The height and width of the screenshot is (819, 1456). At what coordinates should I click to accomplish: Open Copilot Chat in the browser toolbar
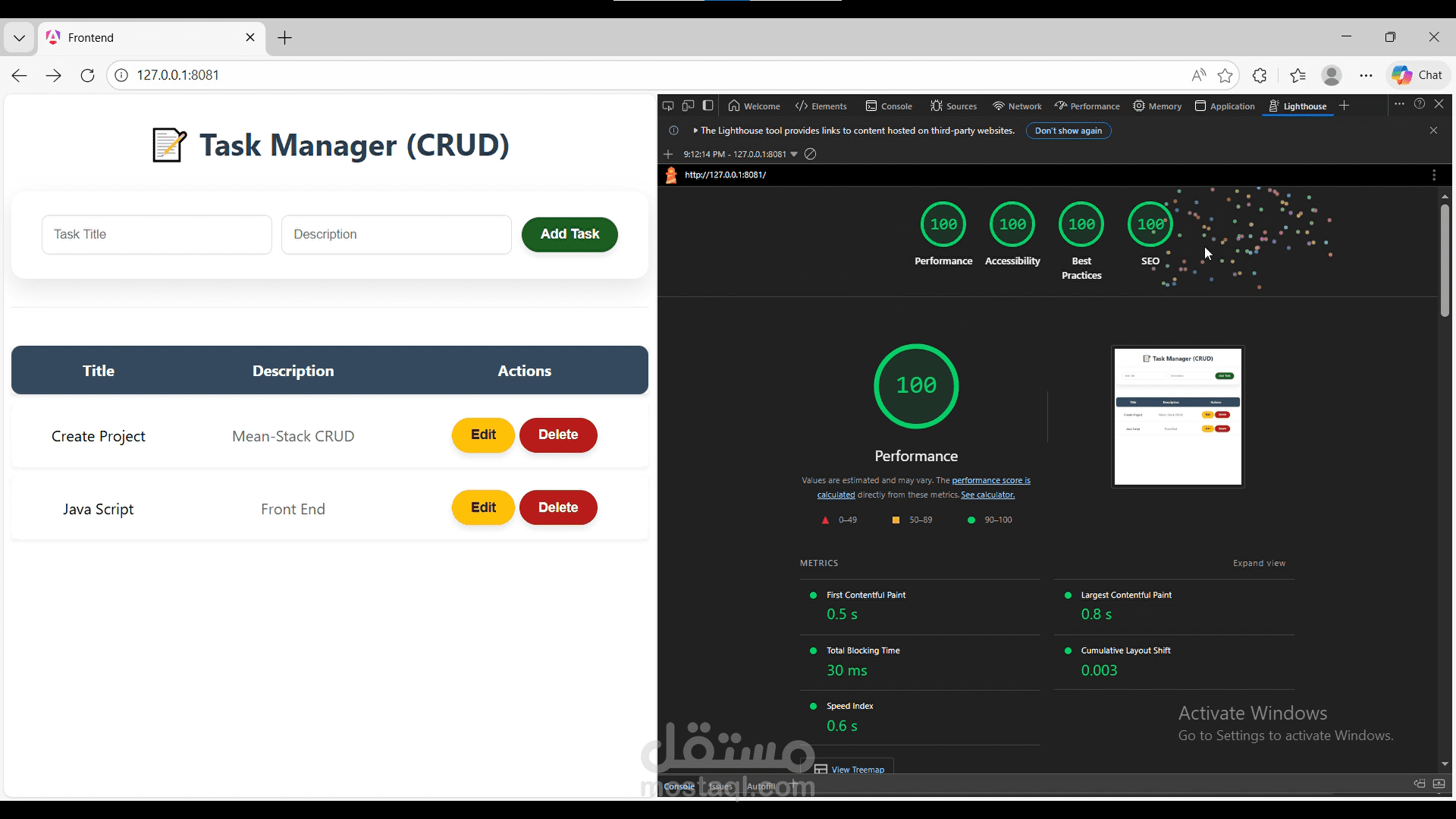[x=1417, y=75]
